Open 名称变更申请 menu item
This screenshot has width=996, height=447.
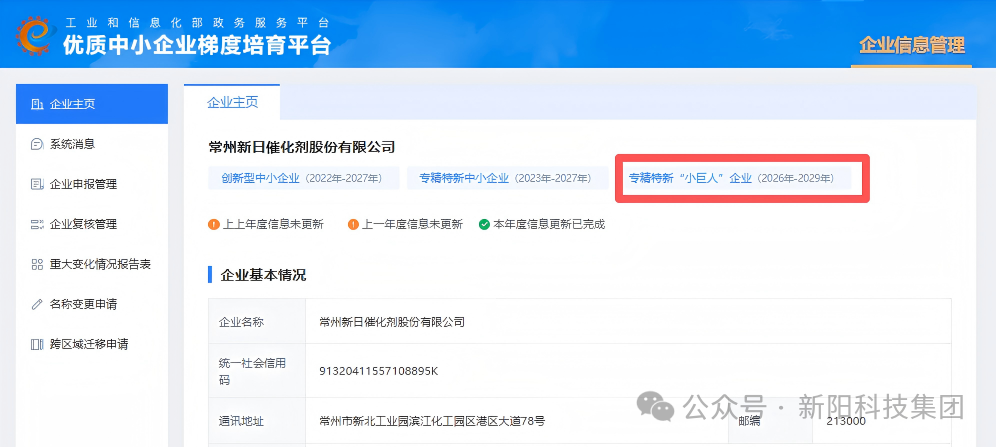pyautogui.click(x=92, y=304)
